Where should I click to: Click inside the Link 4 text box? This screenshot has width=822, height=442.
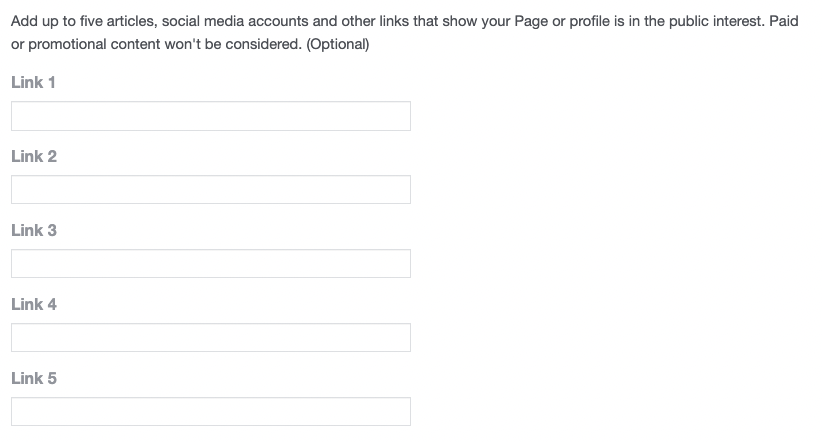click(211, 337)
